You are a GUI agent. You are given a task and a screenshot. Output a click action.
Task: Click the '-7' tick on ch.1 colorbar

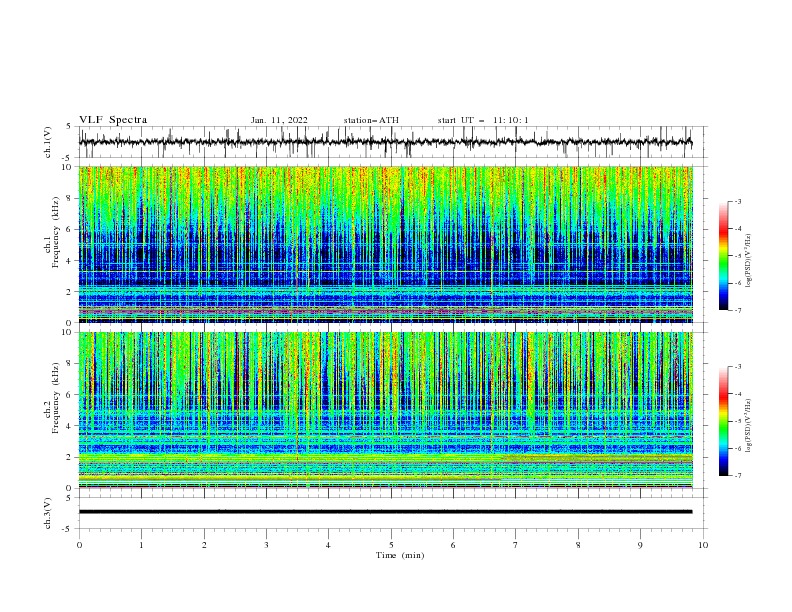coord(737,310)
